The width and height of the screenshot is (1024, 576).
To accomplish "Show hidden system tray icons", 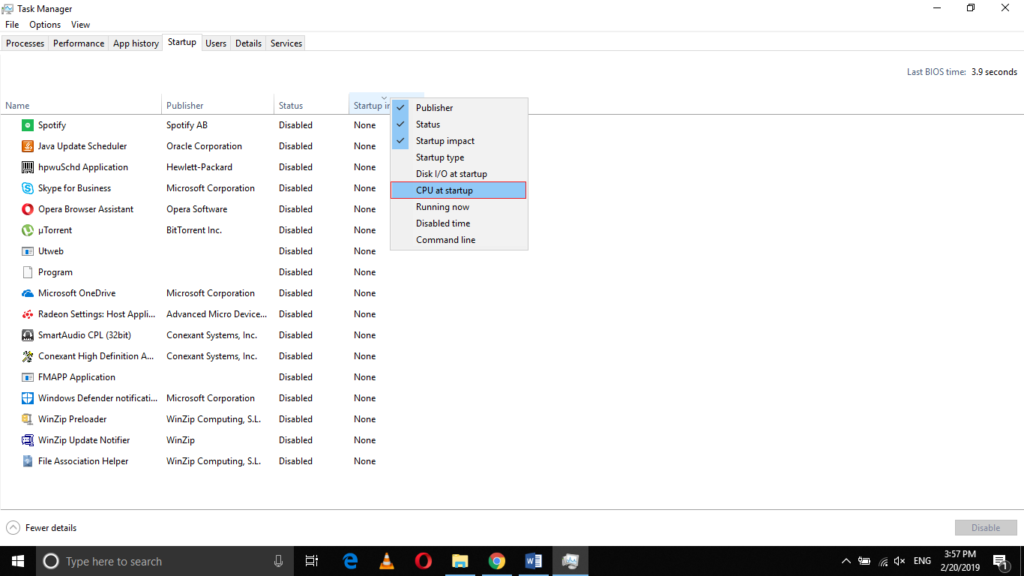I will coord(846,561).
